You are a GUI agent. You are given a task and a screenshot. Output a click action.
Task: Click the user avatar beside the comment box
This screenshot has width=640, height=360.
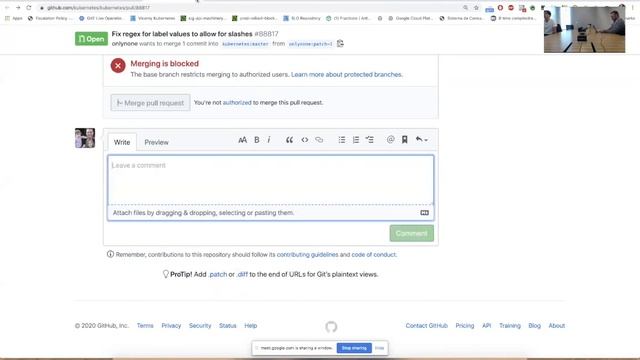point(85,138)
